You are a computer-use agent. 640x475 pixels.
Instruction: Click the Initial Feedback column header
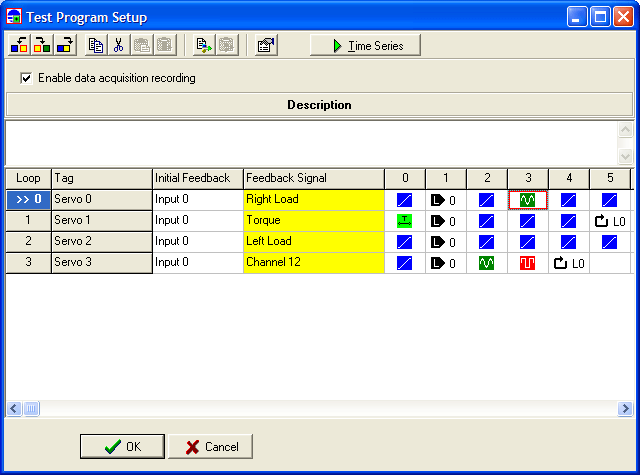click(198, 179)
